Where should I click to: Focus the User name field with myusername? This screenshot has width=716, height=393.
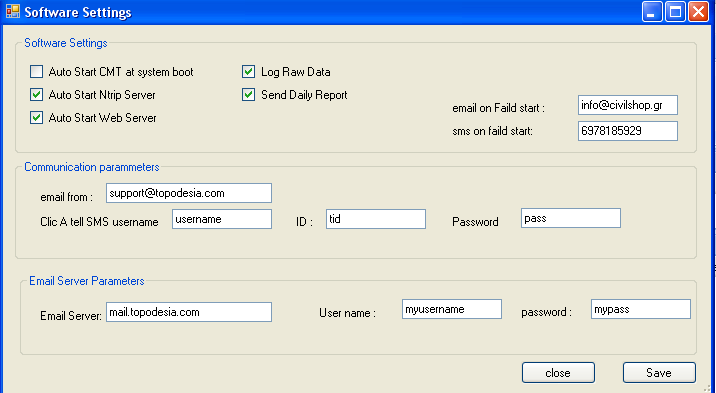pyautogui.click(x=452, y=309)
